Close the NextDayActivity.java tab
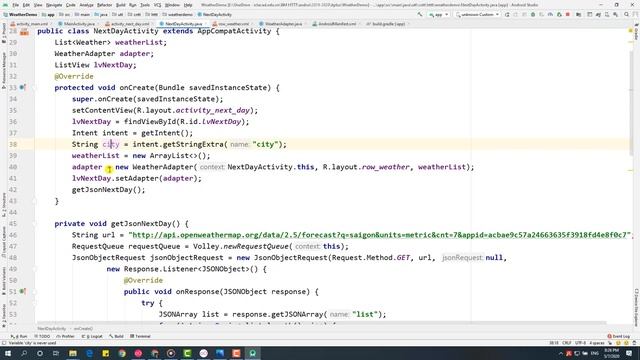 coord(205,24)
